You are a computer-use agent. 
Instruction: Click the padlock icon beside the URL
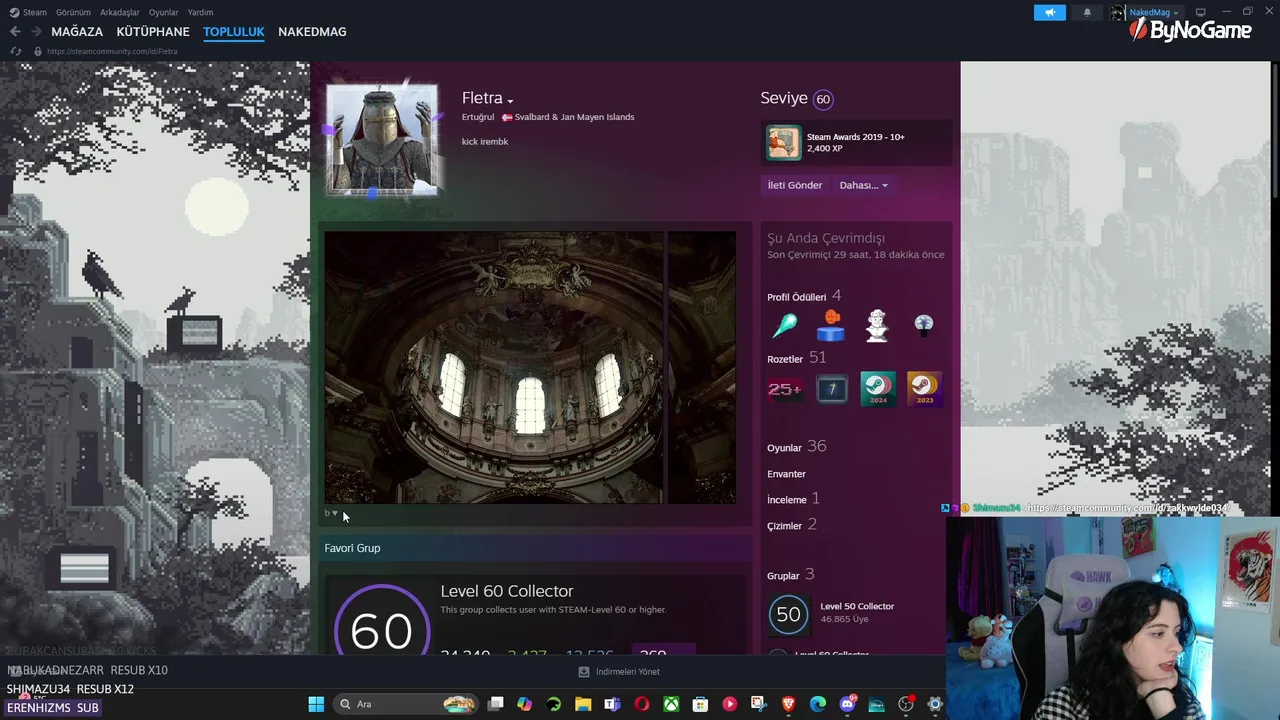pos(38,51)
